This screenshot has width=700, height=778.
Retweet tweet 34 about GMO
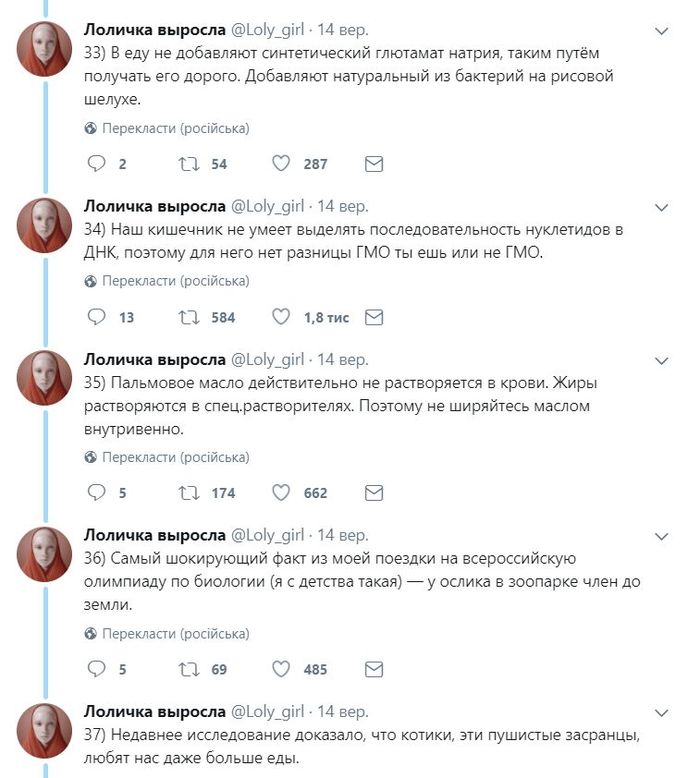(187, 317)
